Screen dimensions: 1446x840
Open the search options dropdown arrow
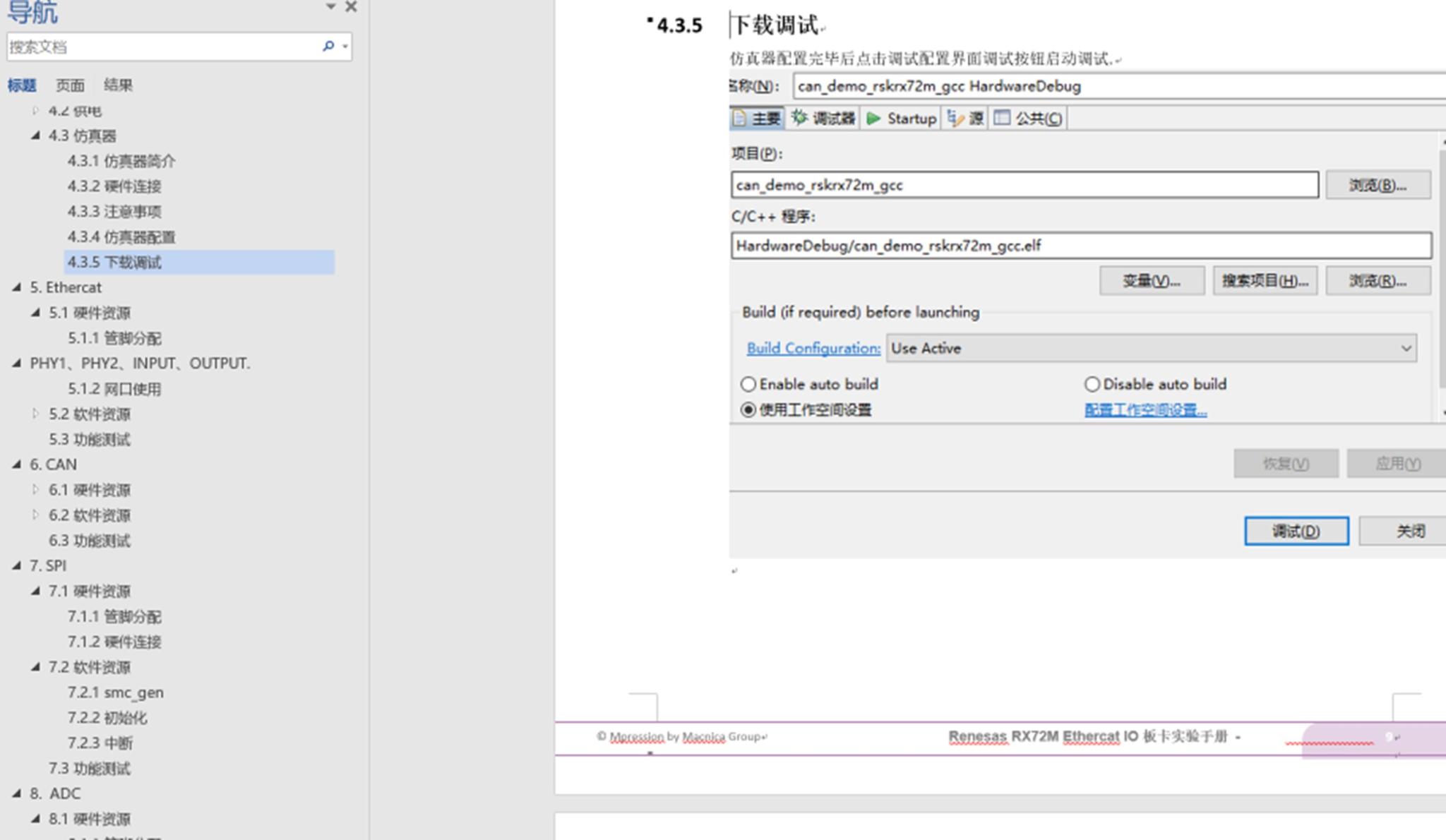point(345,47)
